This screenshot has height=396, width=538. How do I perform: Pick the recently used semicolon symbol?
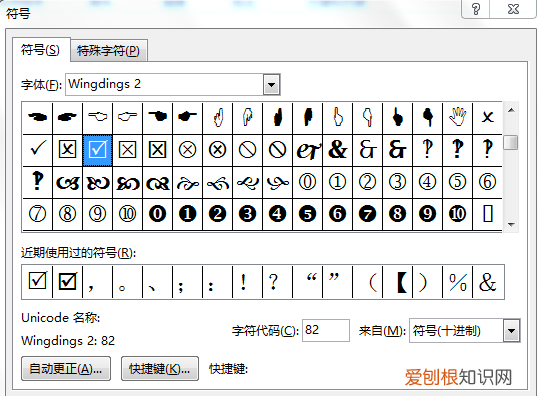pyautogui.click(x=187, y=282)
